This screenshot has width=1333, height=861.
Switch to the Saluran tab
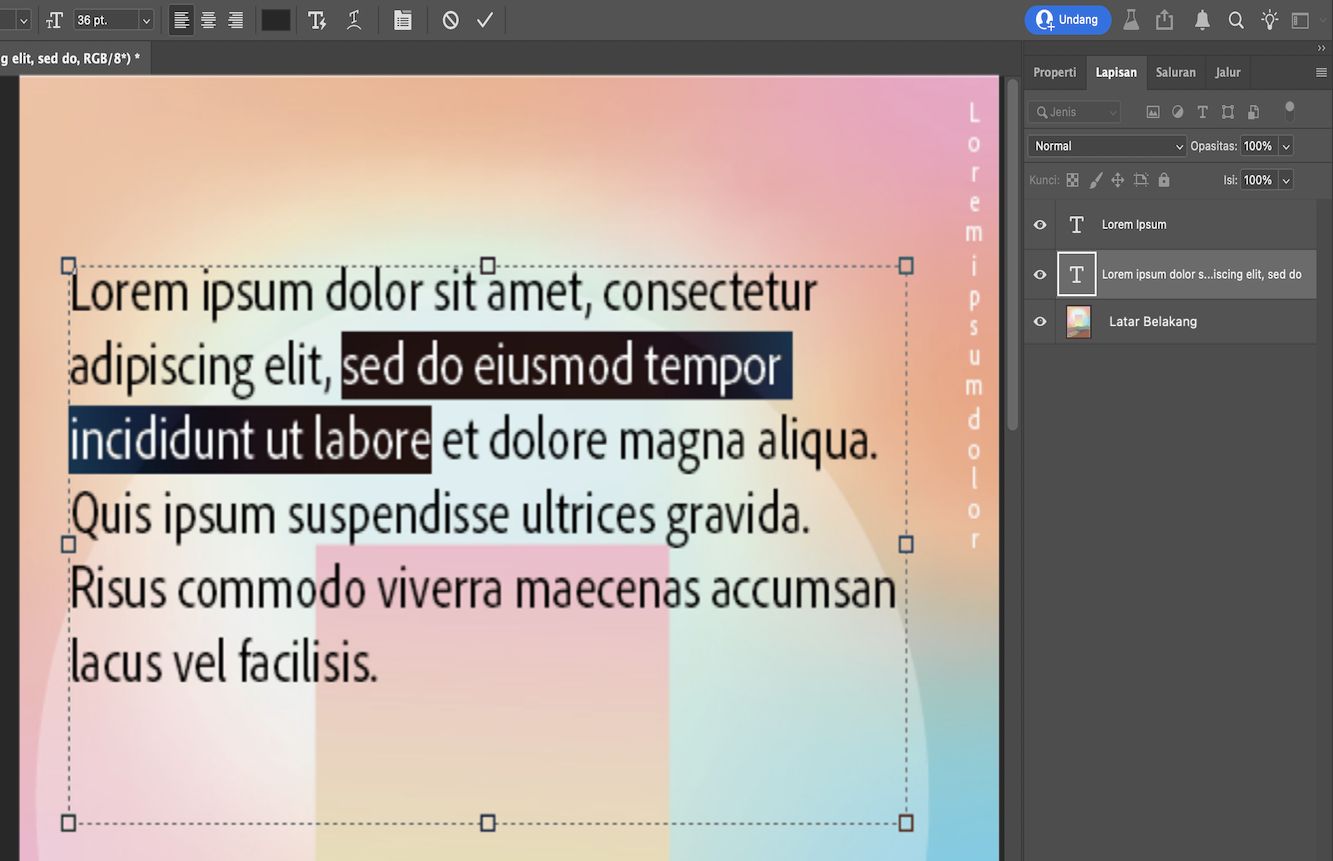pos(1175,72)
